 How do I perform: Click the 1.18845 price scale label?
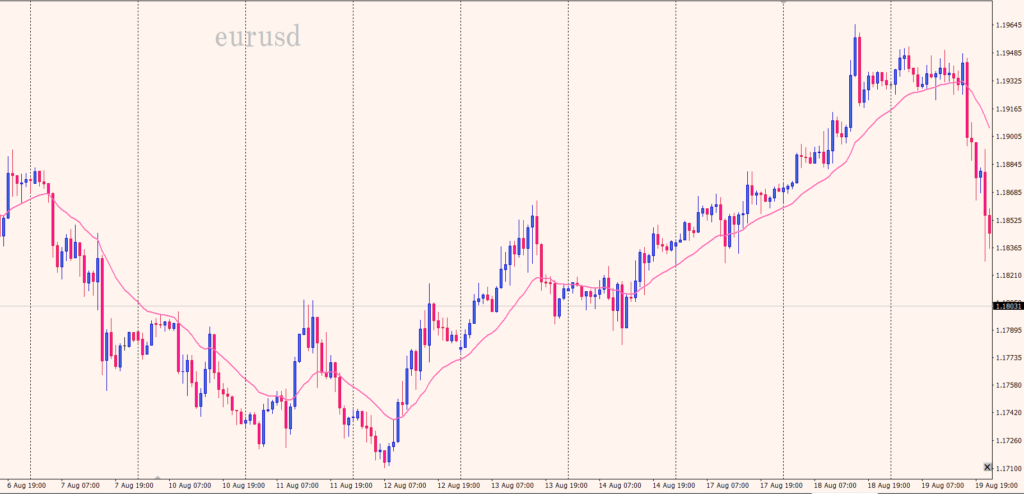(x=1007, y=164)
